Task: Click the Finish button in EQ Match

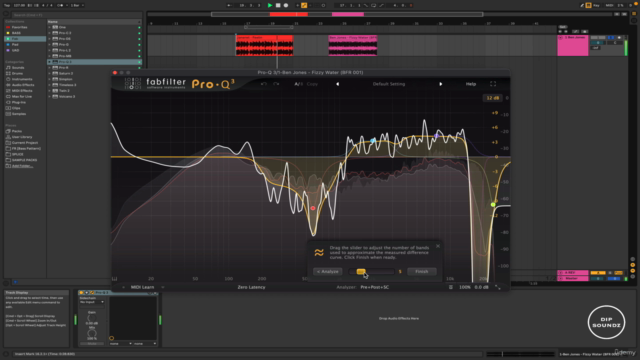Action: coord(422,271)
